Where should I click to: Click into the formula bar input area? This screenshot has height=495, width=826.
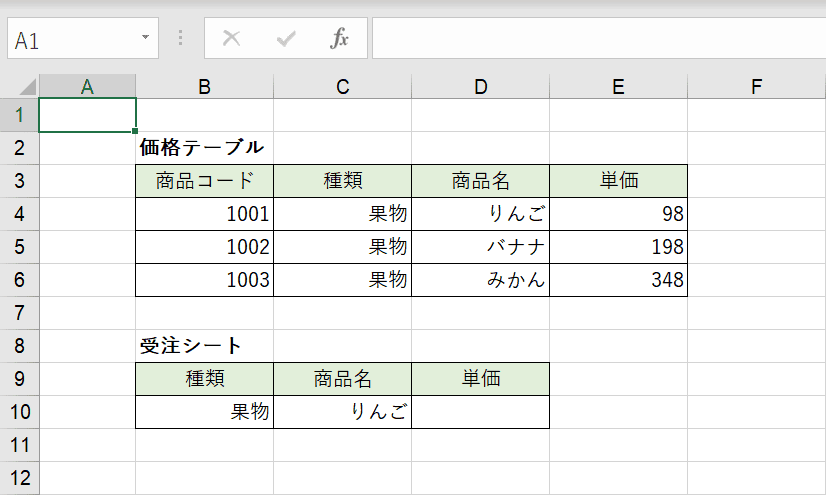(599, 38)
